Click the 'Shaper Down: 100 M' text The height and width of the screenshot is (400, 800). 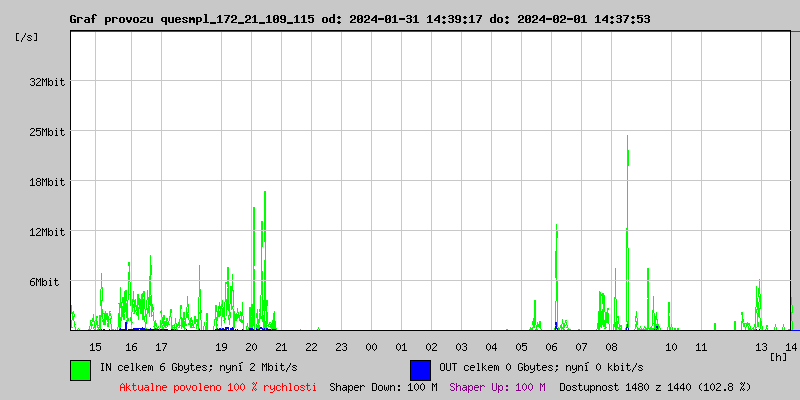(x=383, y=387)
